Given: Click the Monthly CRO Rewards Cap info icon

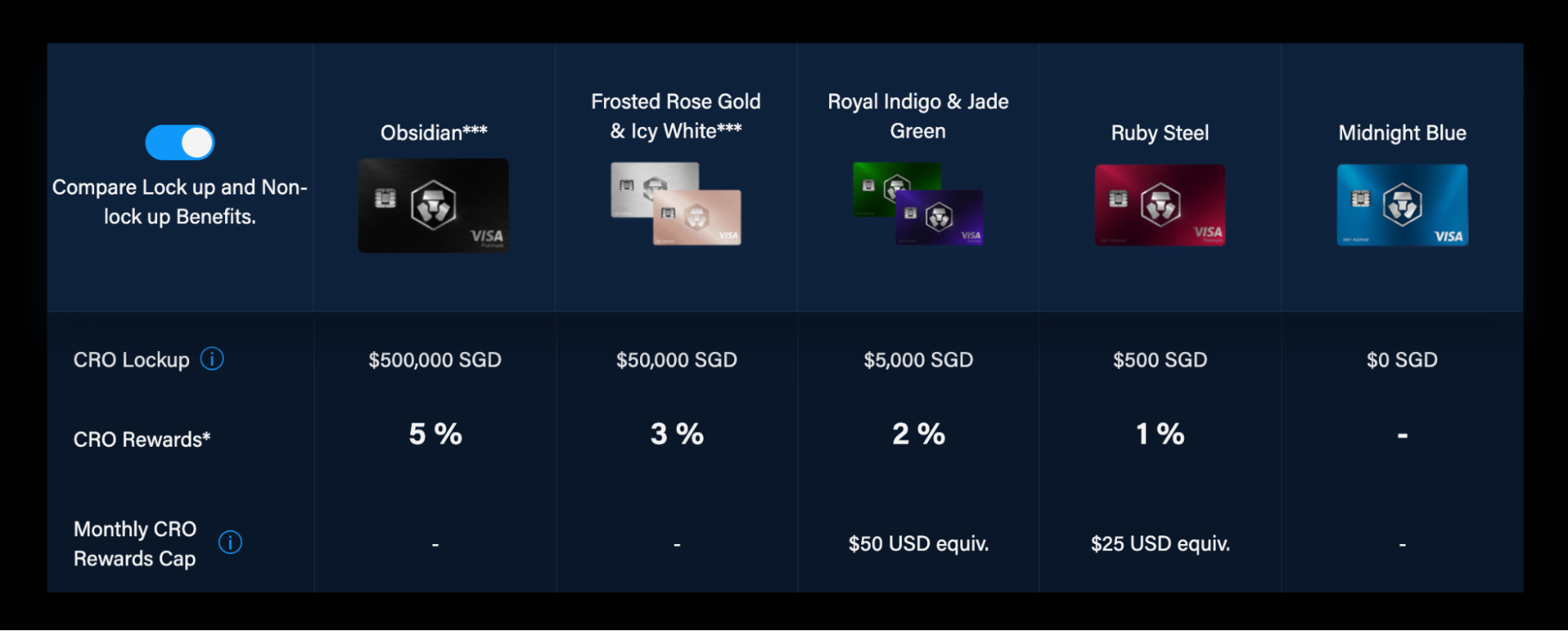Looking at the screenshot, I should [x=230, y=542].
